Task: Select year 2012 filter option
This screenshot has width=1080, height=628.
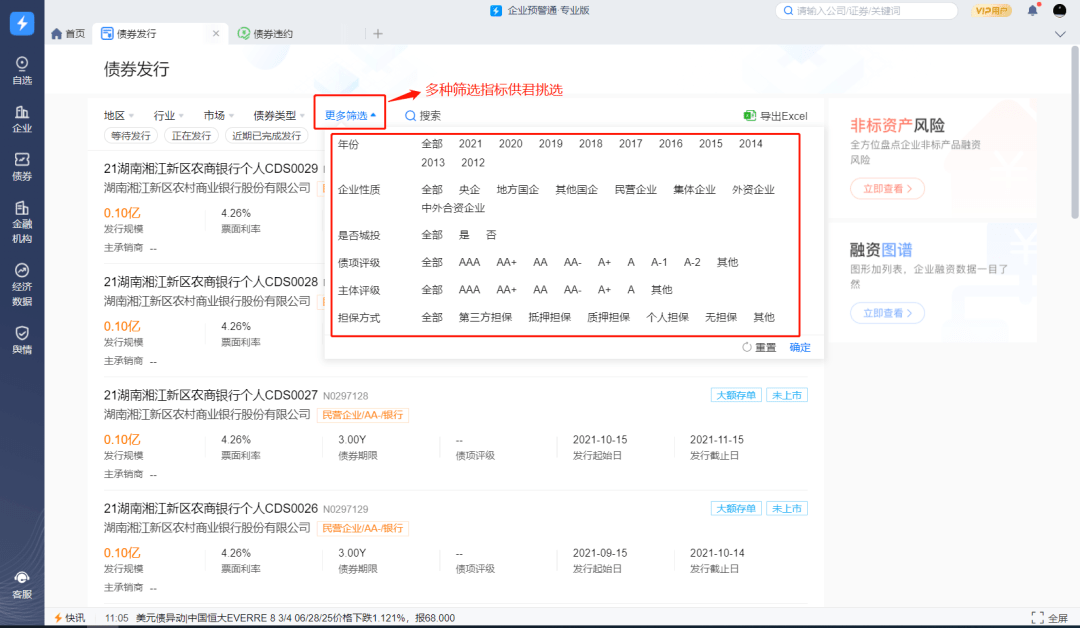Action: click(x=472, y=163)
